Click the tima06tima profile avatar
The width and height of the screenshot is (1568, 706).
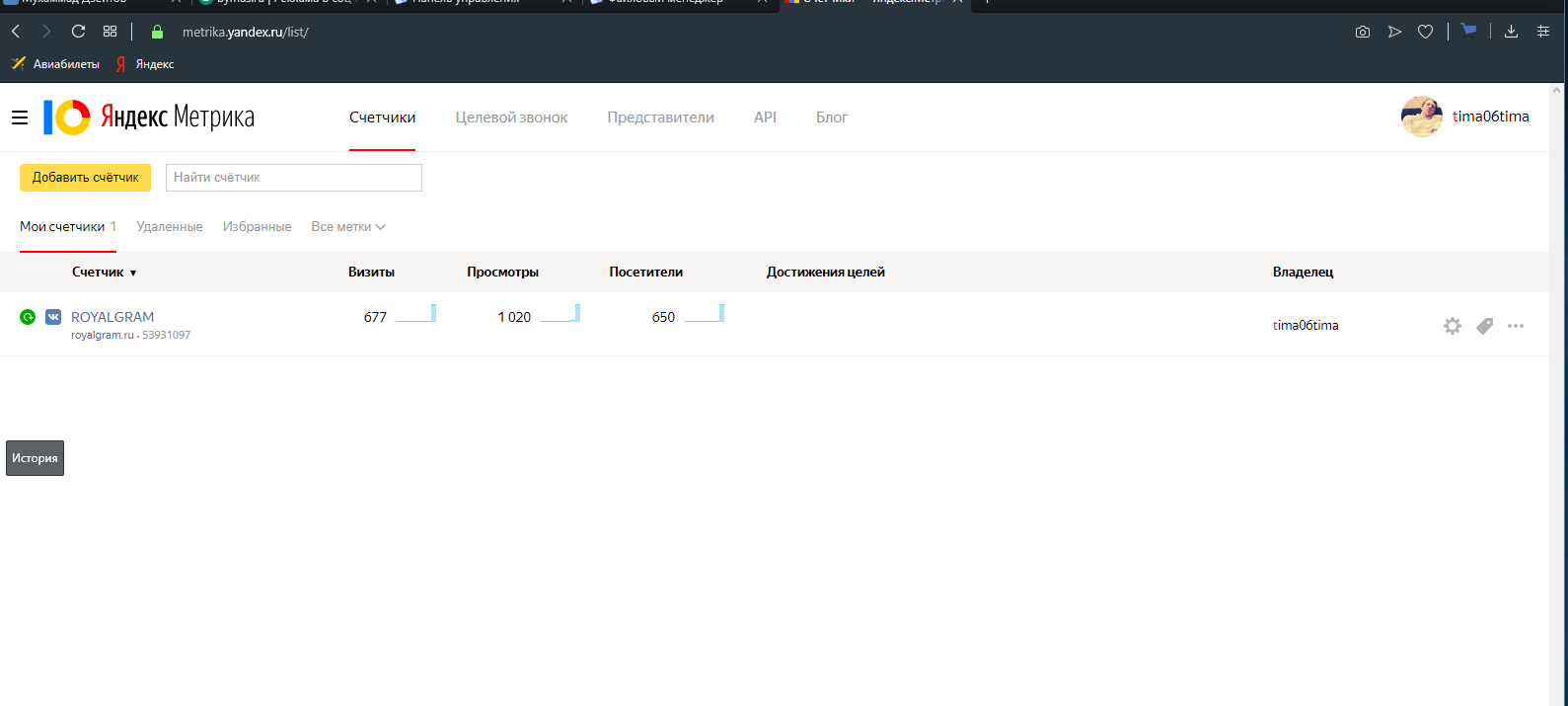pos(1421,117)
